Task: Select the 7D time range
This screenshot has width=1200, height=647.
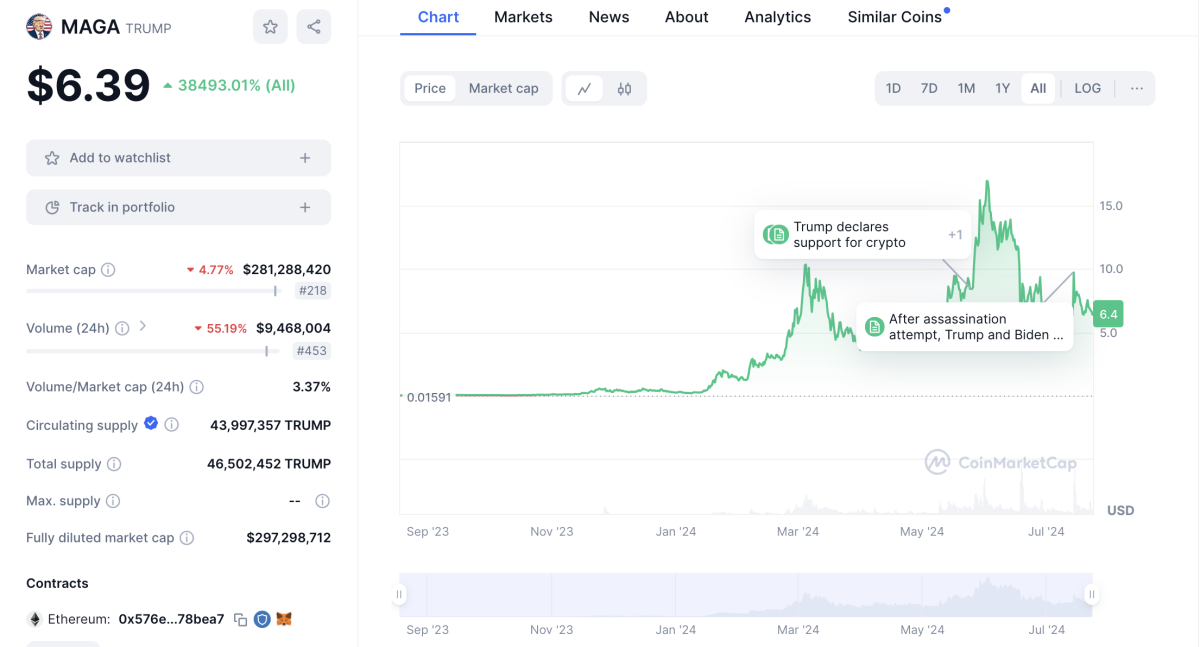Action: pos(929,88)
